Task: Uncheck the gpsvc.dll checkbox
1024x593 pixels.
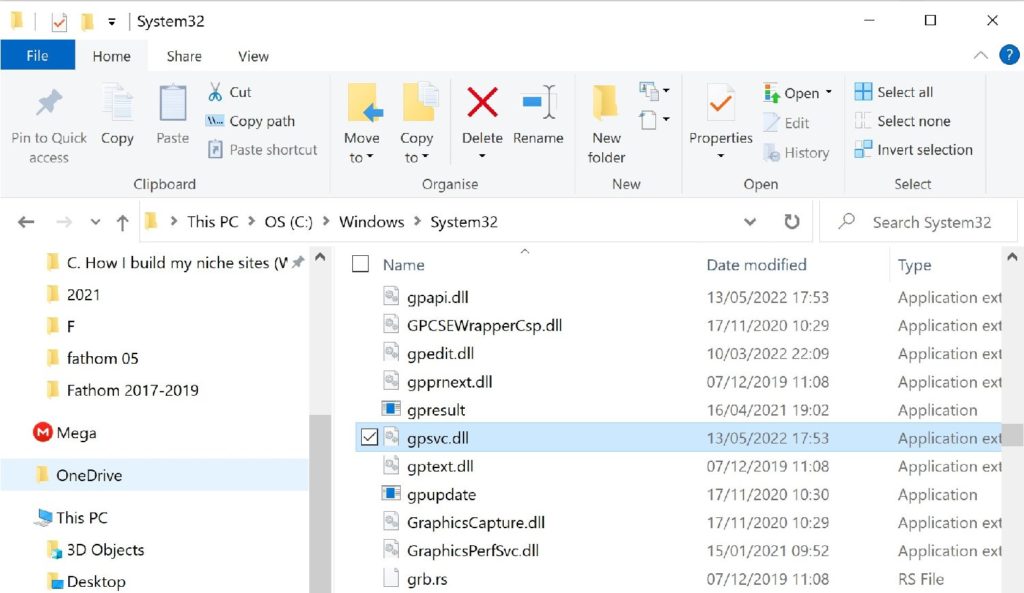Action: (x=369, y=437)
